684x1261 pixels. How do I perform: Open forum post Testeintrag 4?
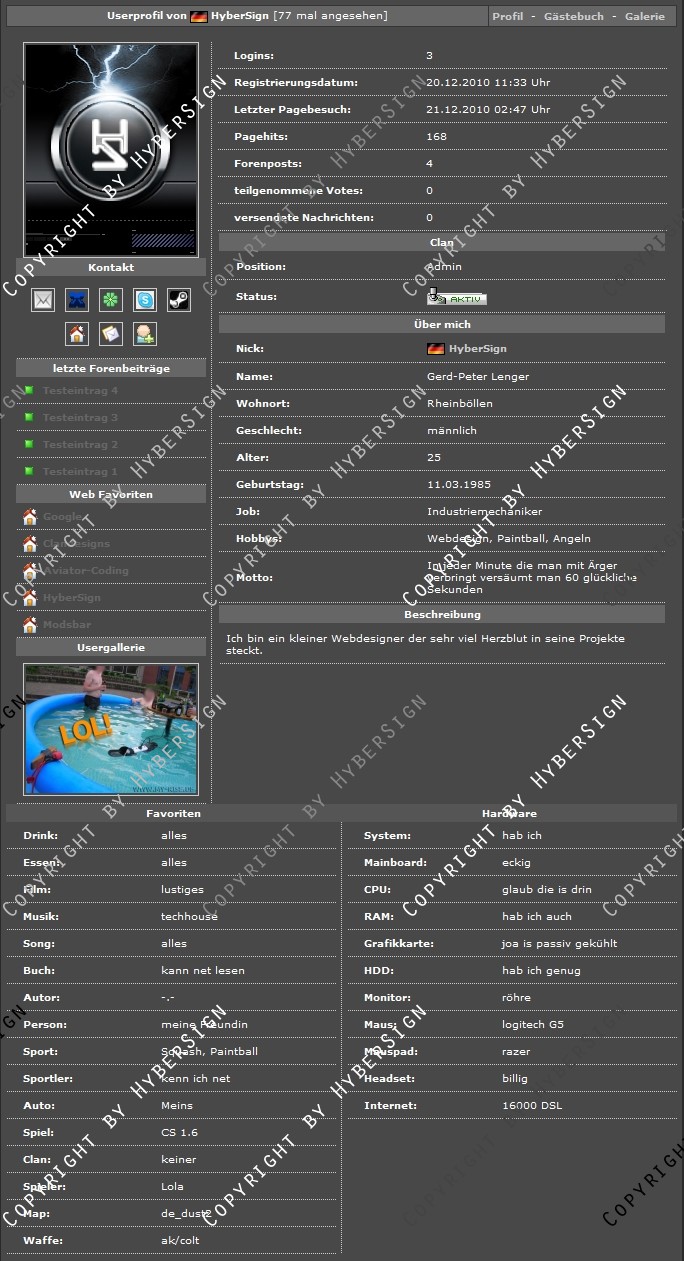(x=80, y=391)
